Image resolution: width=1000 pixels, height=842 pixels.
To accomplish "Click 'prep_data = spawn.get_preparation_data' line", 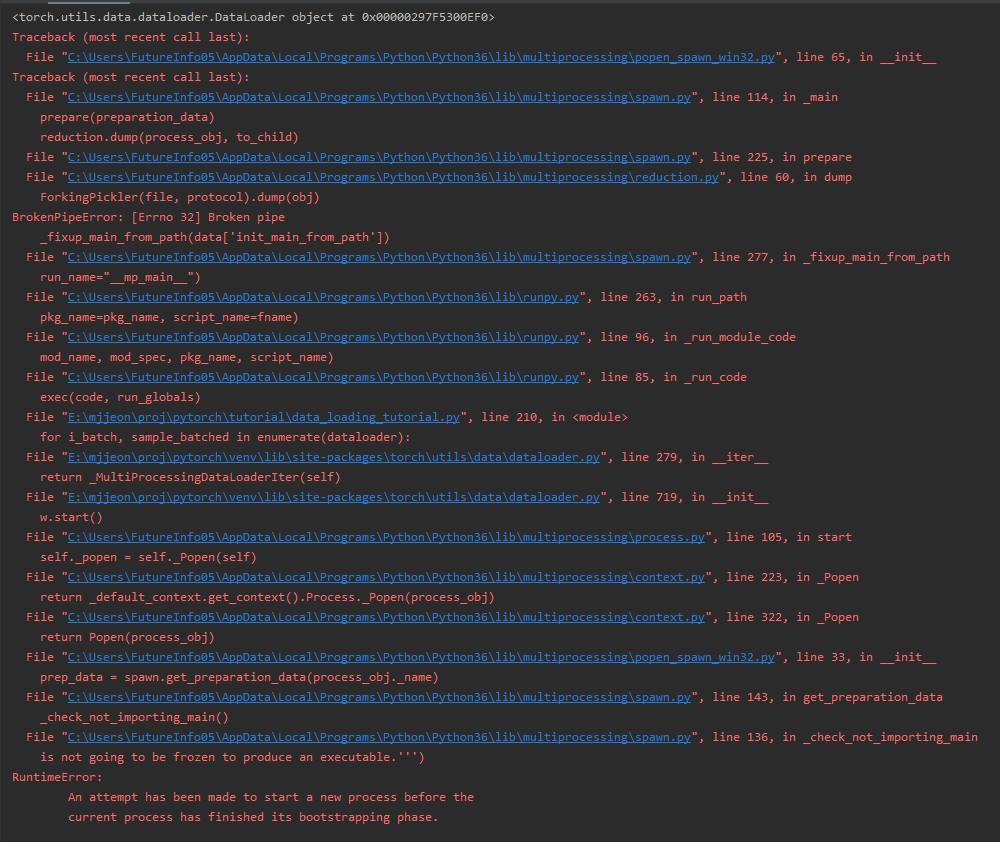I will point(239,677).
